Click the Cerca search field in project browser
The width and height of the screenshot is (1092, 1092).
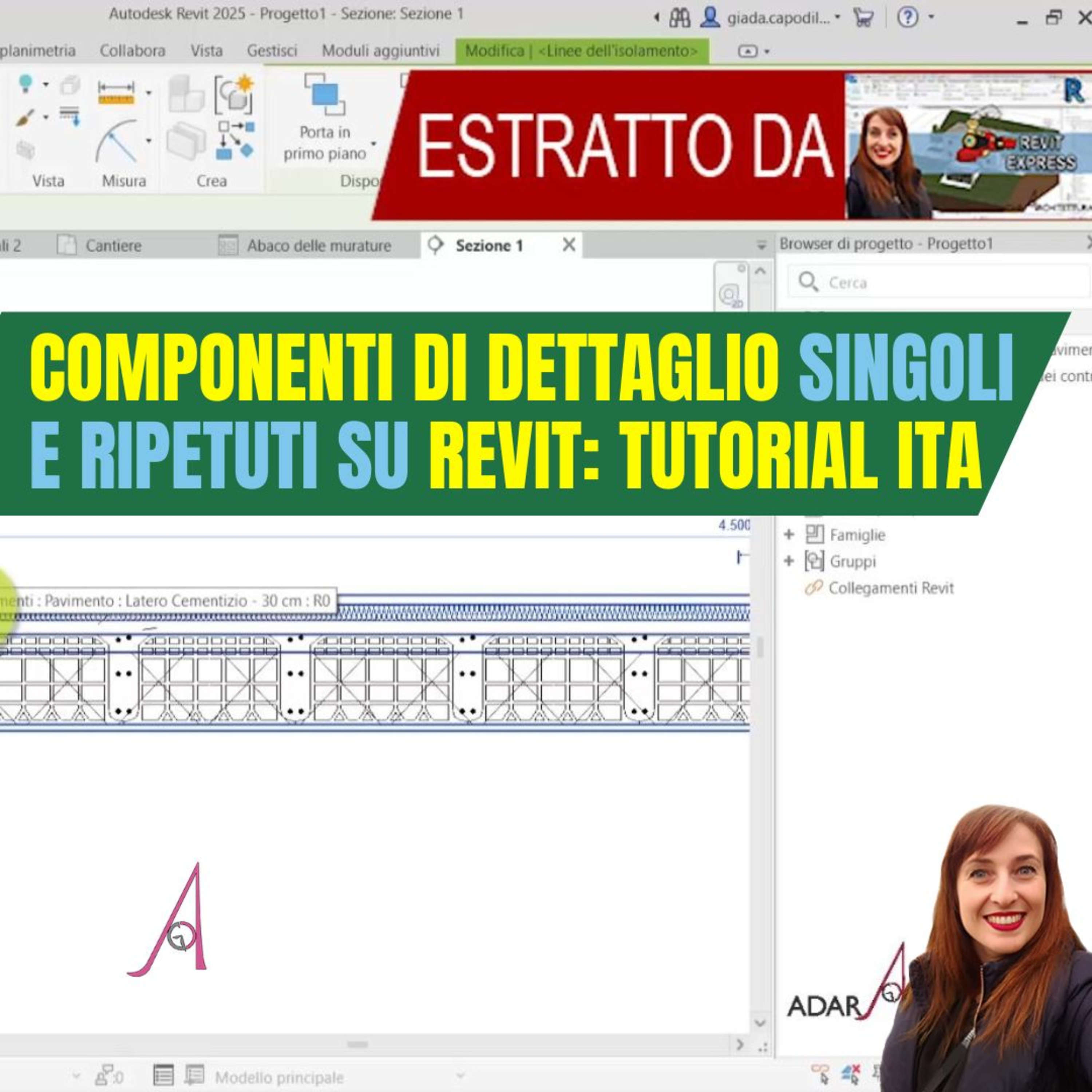tap(939, 281)
